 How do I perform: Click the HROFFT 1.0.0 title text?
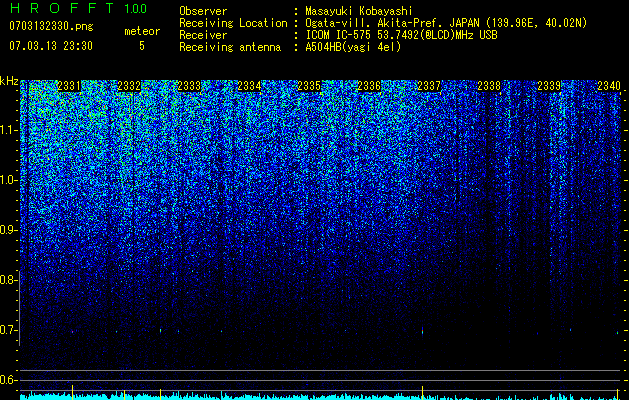tap(78, 8)
